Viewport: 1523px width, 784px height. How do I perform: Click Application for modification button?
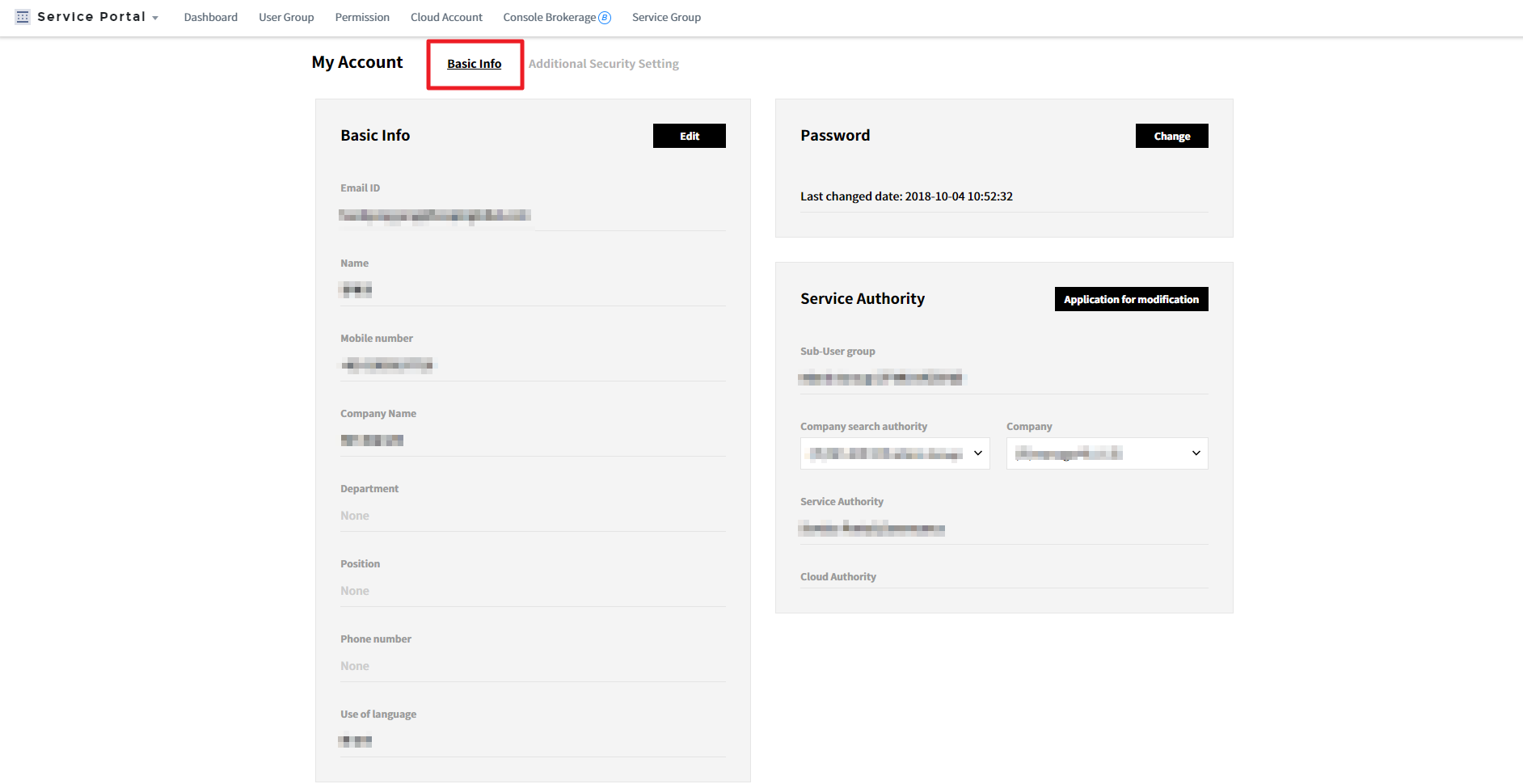1131,299
